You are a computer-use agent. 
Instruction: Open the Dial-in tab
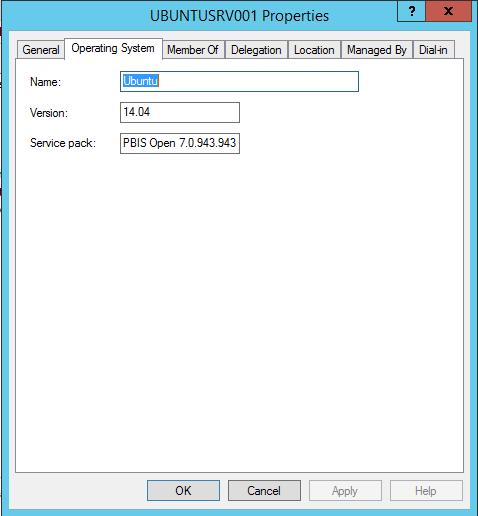point(433,50)
